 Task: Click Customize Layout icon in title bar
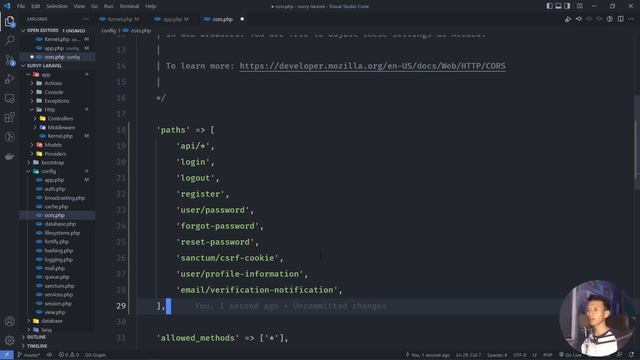[x=580, y=6]
